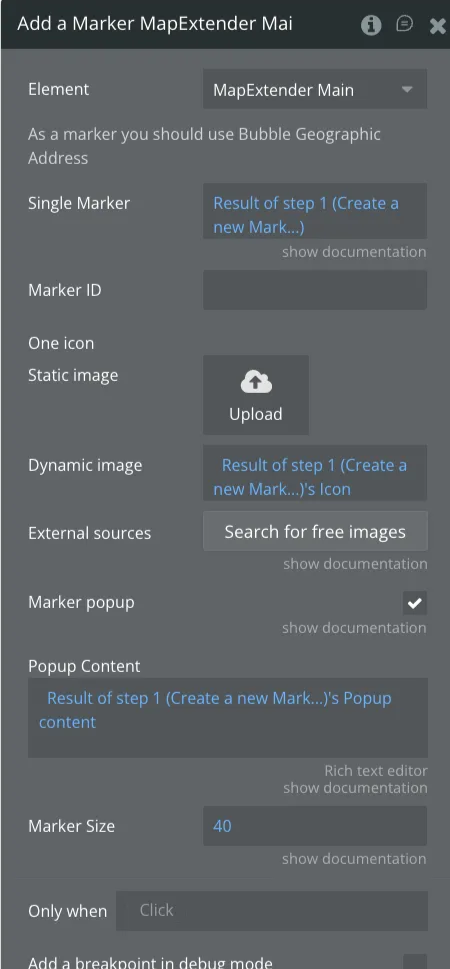
Task: Open the Rich text editor link
Action: coord(376,771)
